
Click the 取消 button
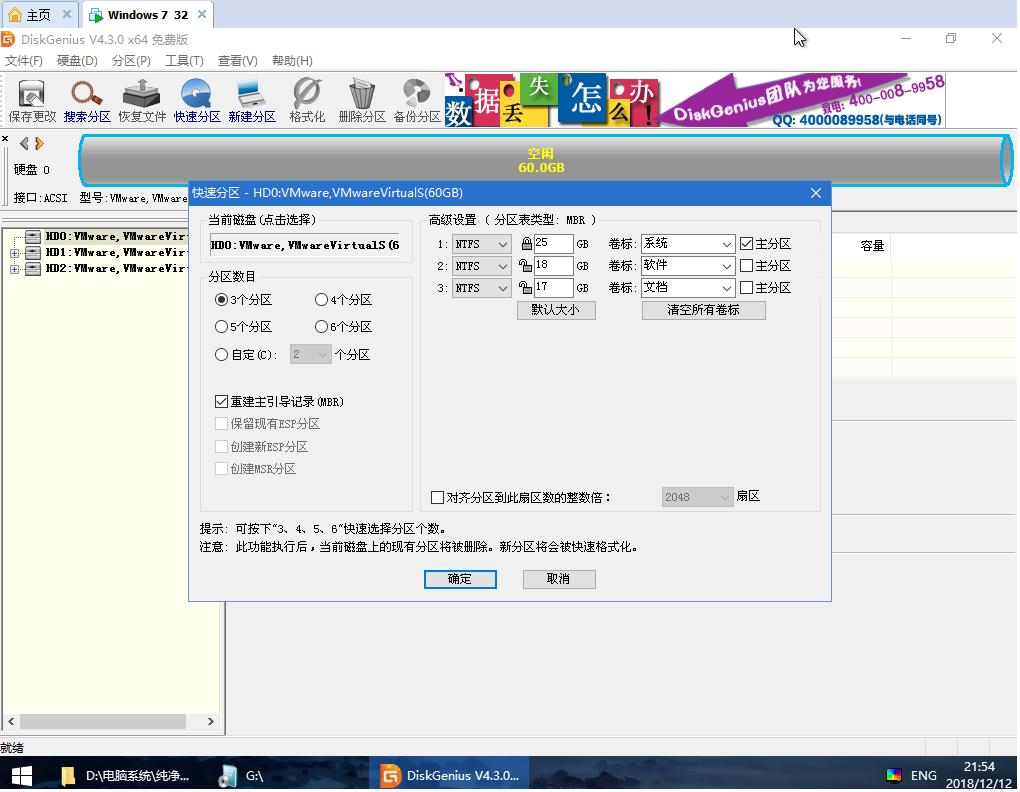pos(559,579)
